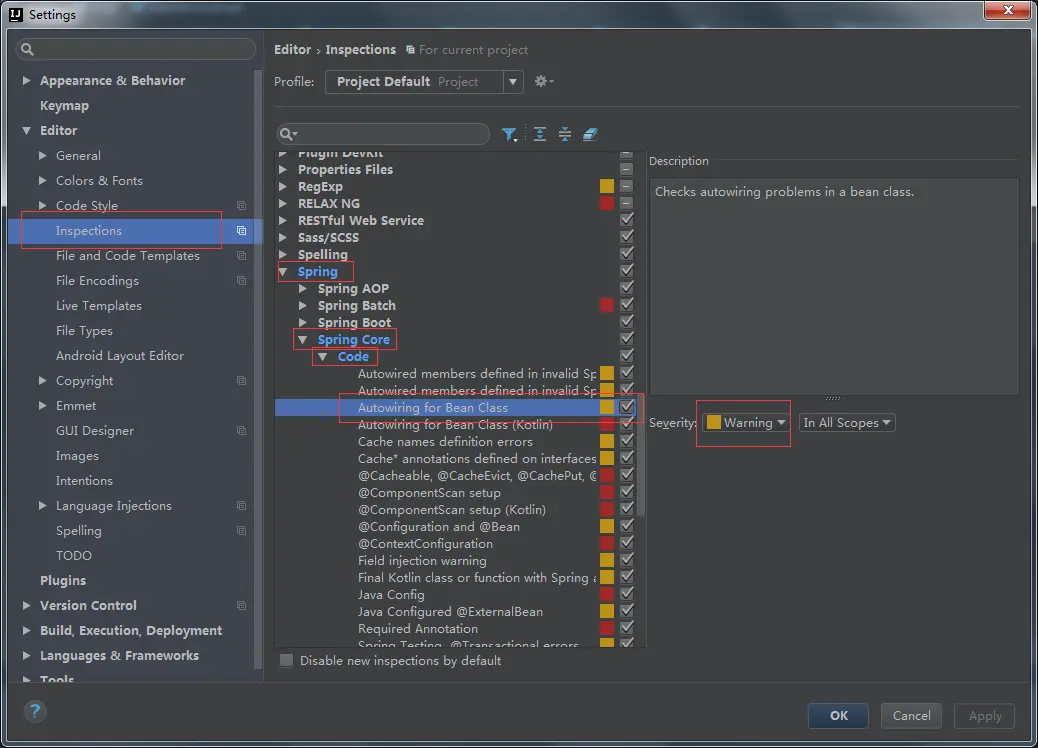
Task: Toggle the Spelling inspection group checkbox
Action: pos(626,254)
